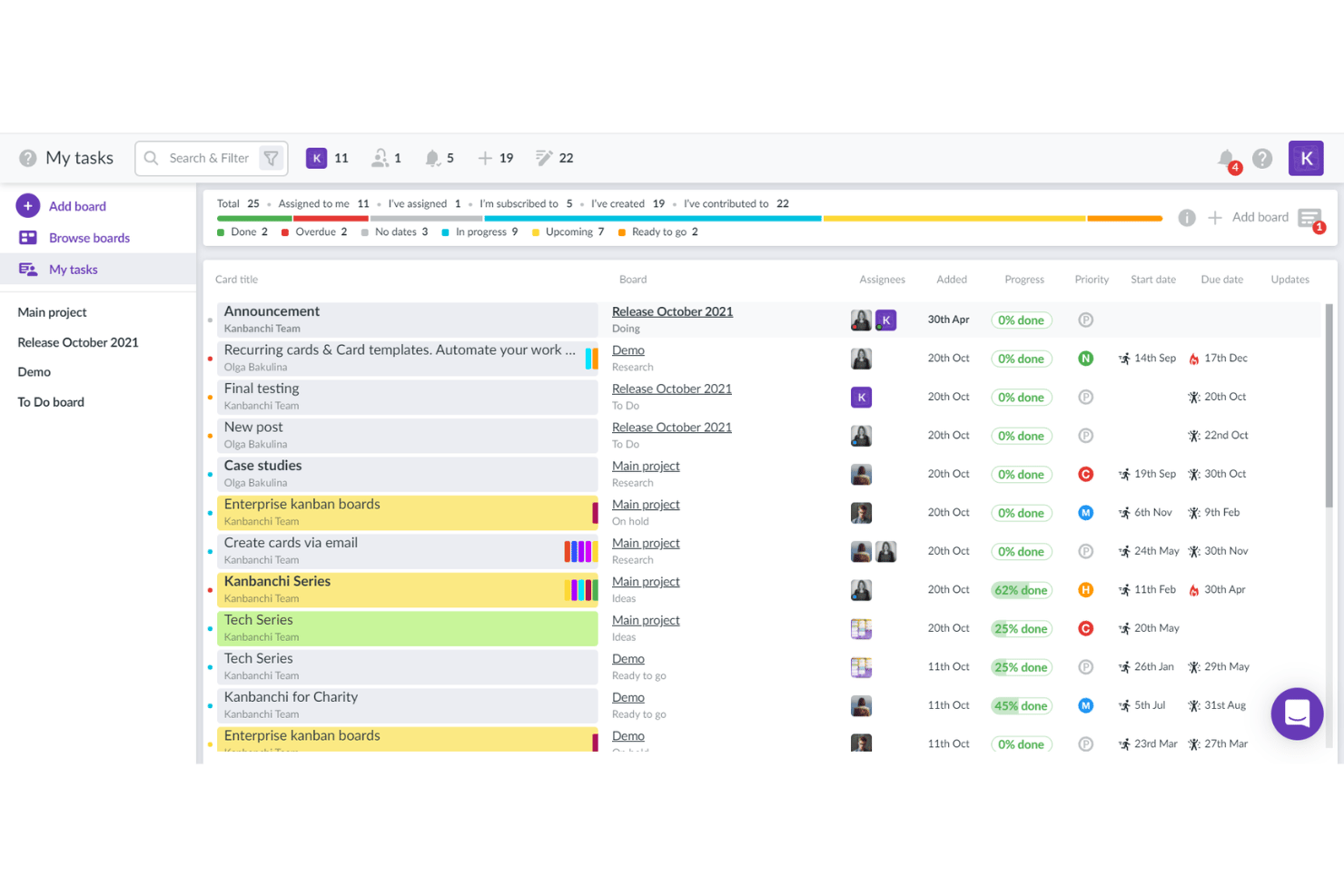1344x896 pixels.
Task: Open Release October 2021 link for Announcement
Action: tap(672, 311)
